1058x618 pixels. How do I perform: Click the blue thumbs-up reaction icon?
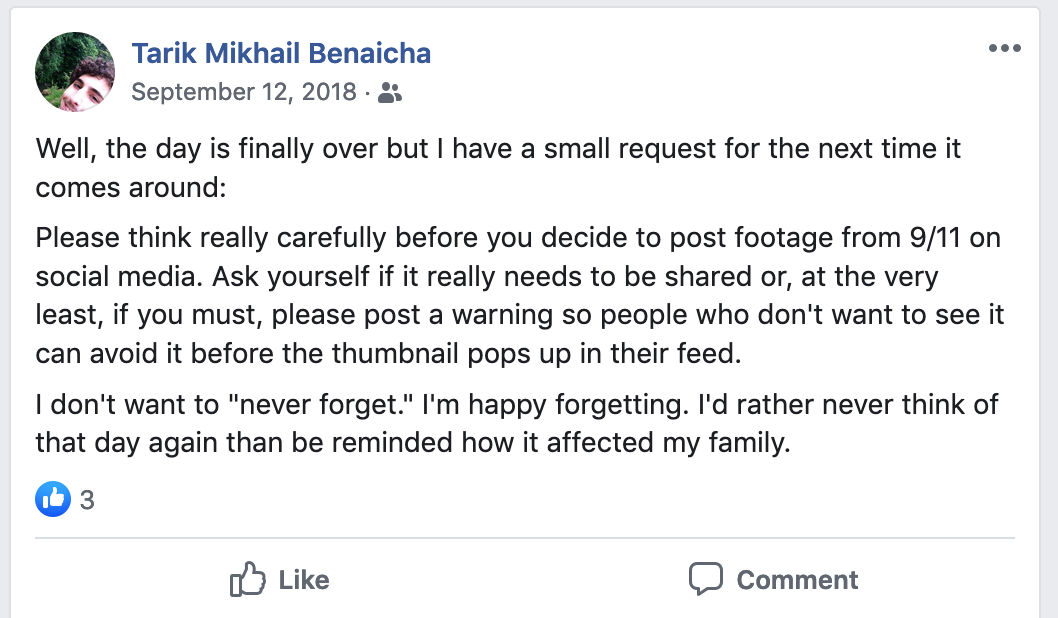tap(52, 499)
